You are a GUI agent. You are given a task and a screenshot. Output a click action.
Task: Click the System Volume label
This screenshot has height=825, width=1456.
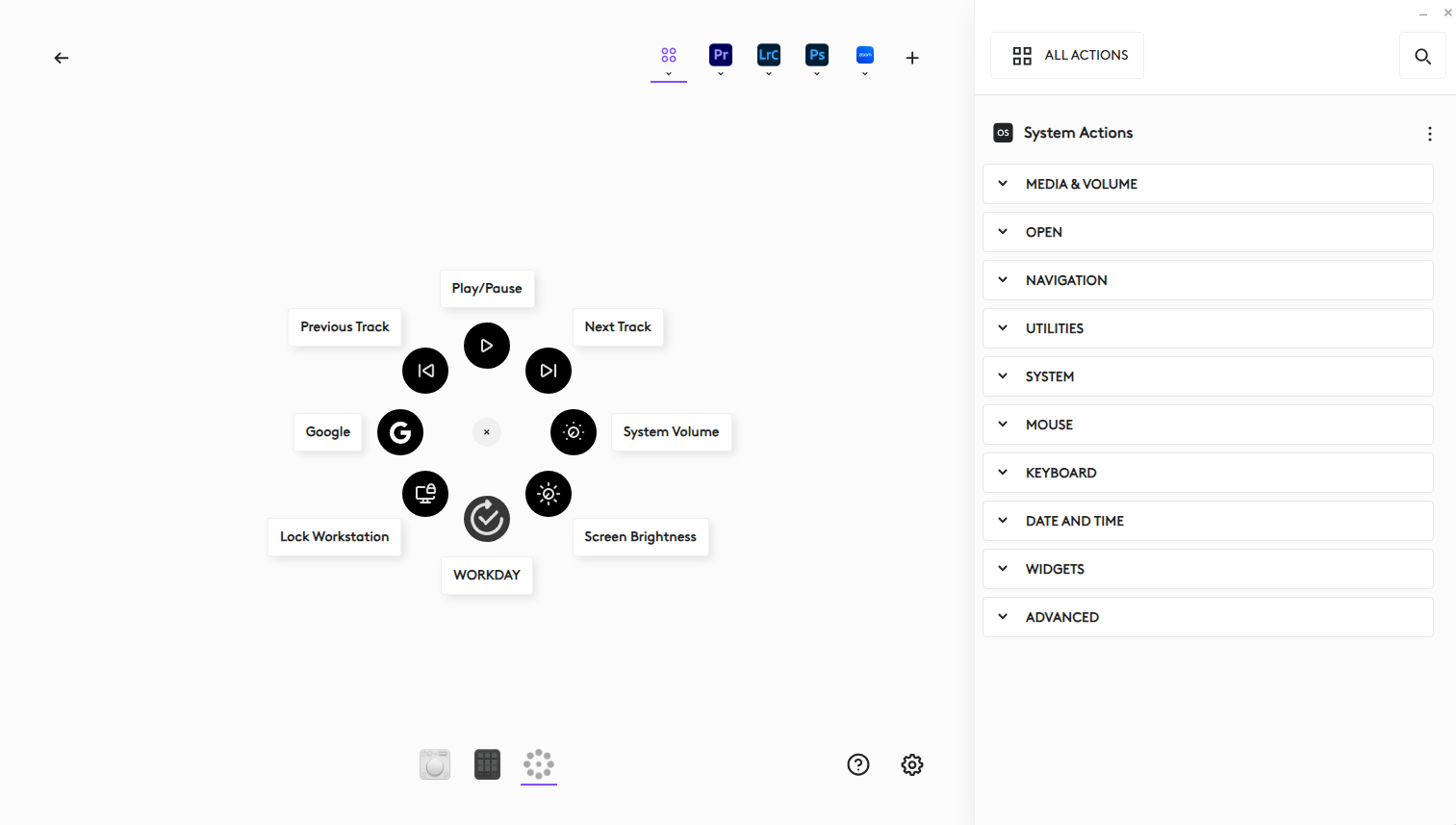coord(671,432)
